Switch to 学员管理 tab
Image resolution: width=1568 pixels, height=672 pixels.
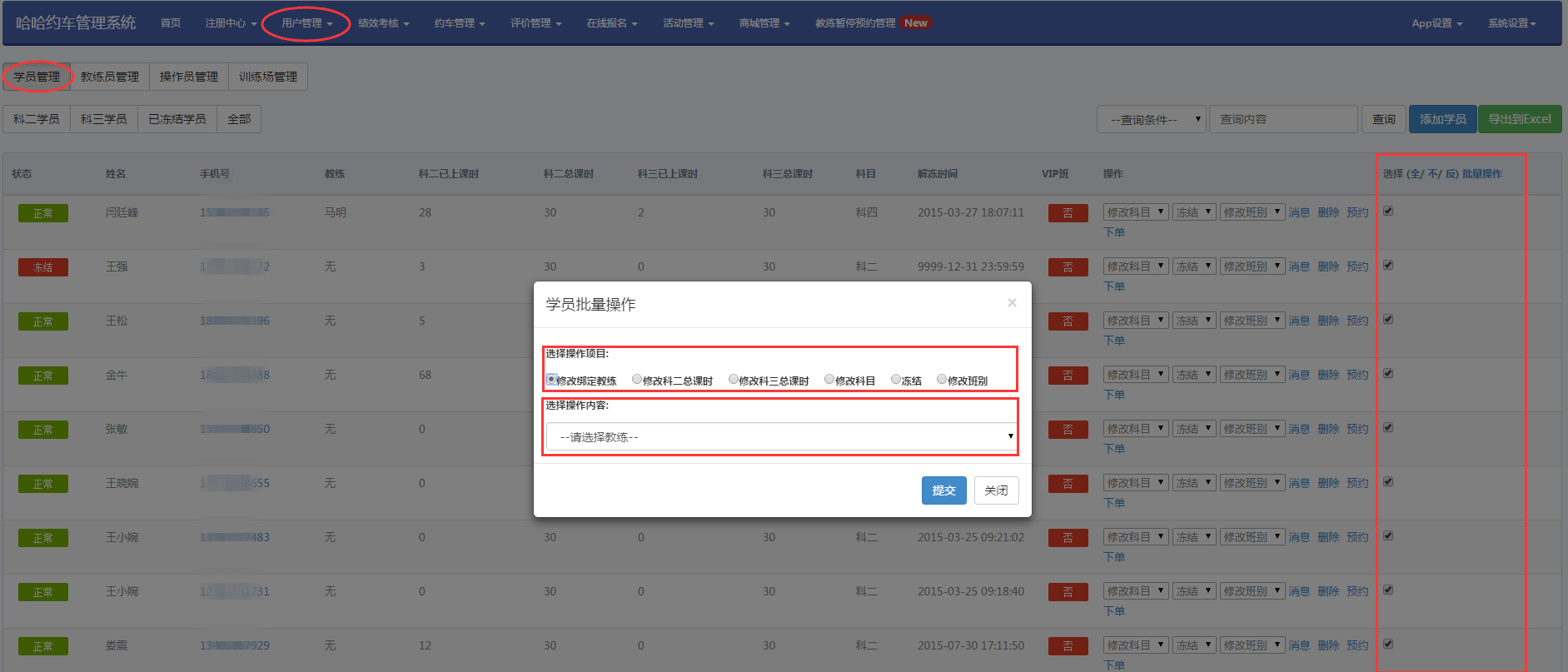(x=37, y=77)
